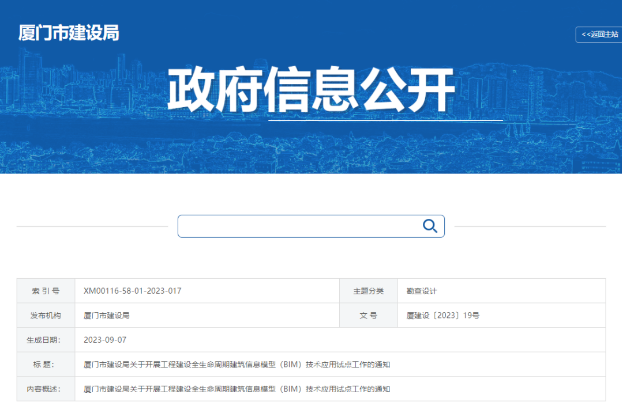Click the BIM notice text in the 内容概述 row
This screenshot has width=622, height=418.
coord(237,389)
